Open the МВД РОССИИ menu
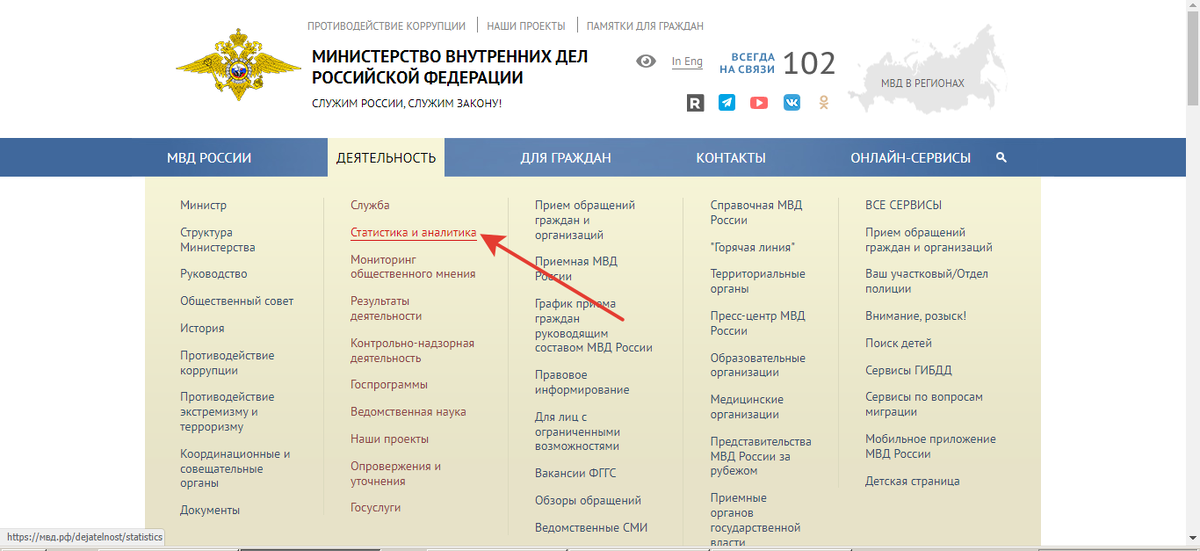The height and width of the screenshot is (551, 1200). [x=209, y=158]
